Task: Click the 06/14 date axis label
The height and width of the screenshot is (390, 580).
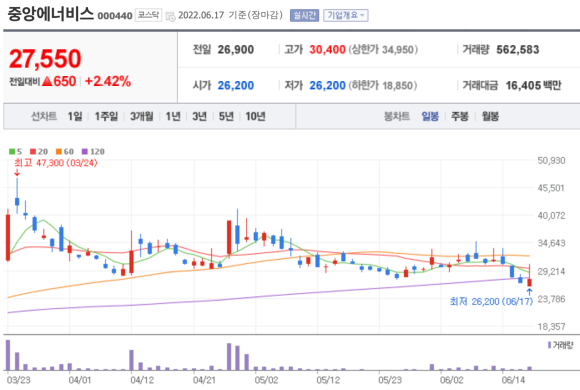Action: 513,380
